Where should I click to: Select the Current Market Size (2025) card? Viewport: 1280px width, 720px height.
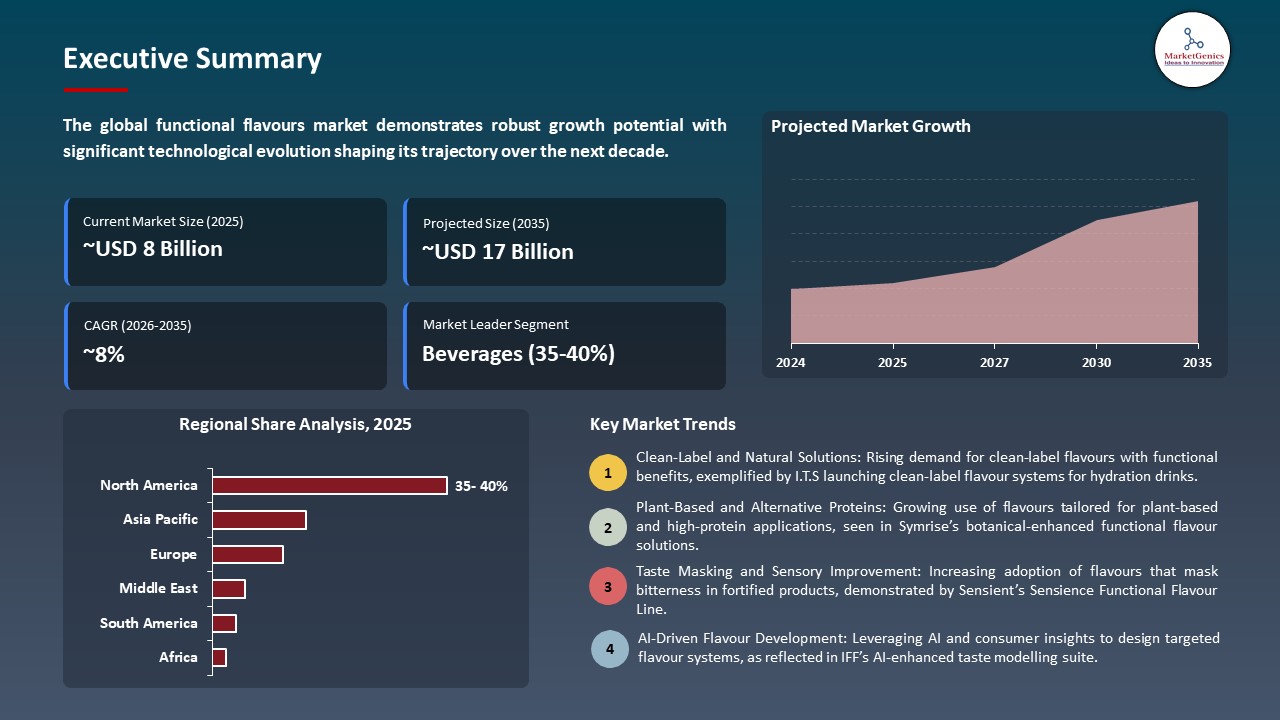coord(226,242)
